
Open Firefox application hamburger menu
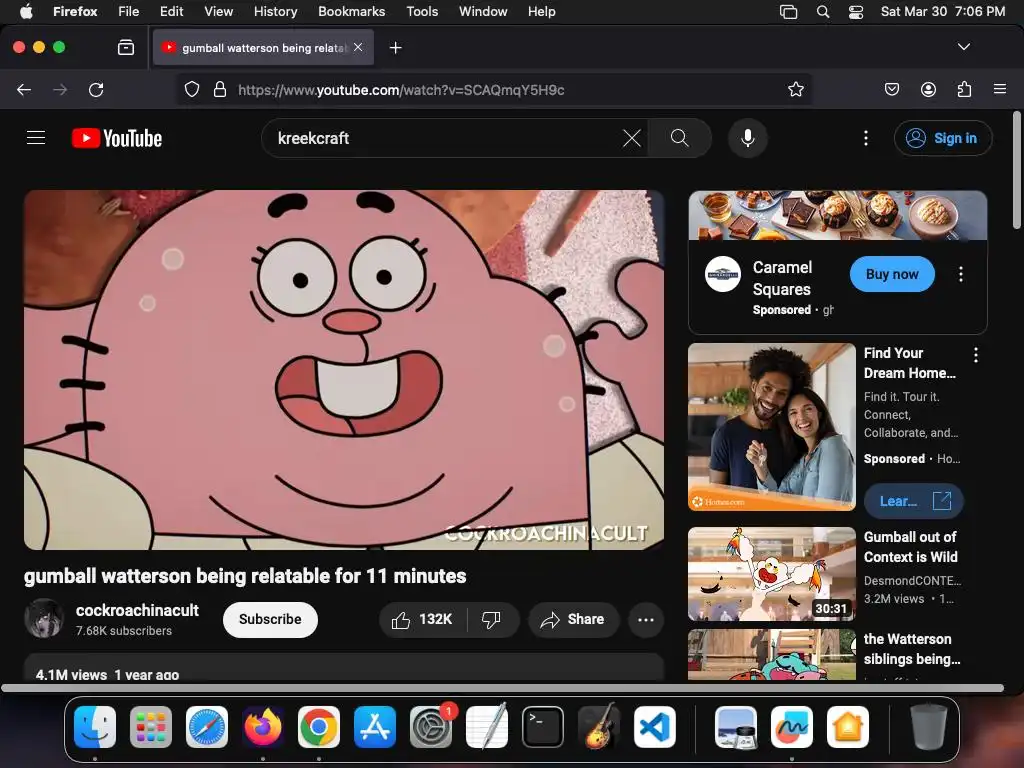click(999, 89)
